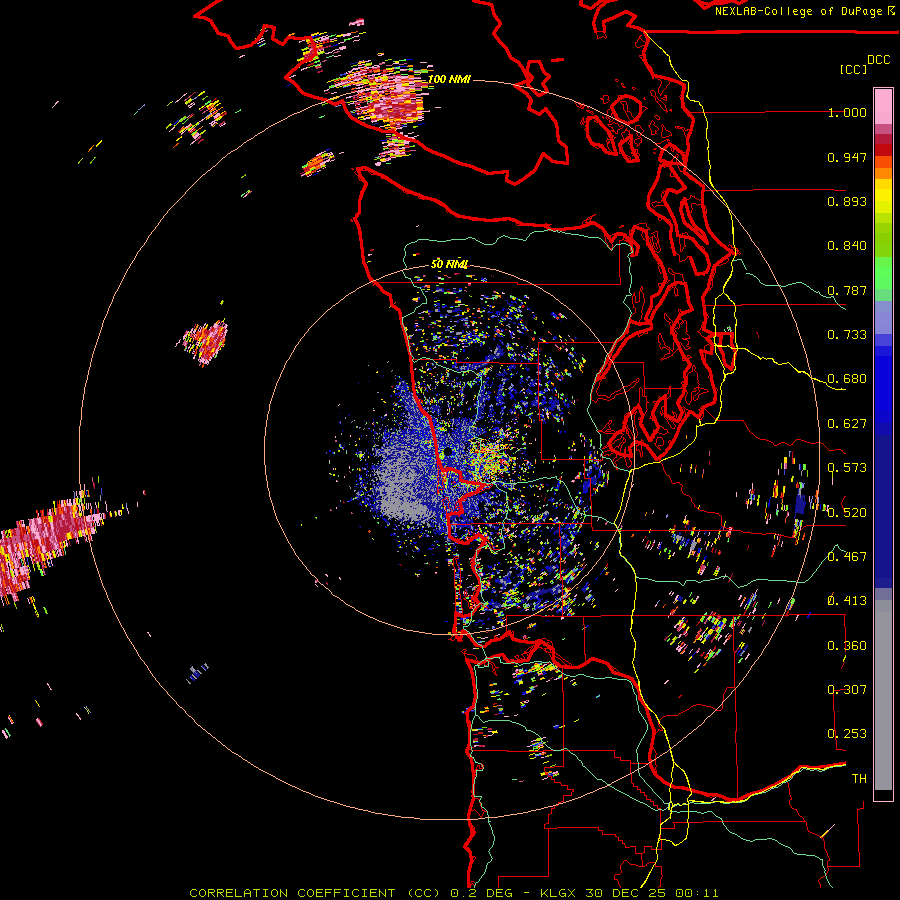Image resolution: width=900 pixels, height=900 pixels.
Task: Click the 100 NMI range ring label
Action: point(449,79)
